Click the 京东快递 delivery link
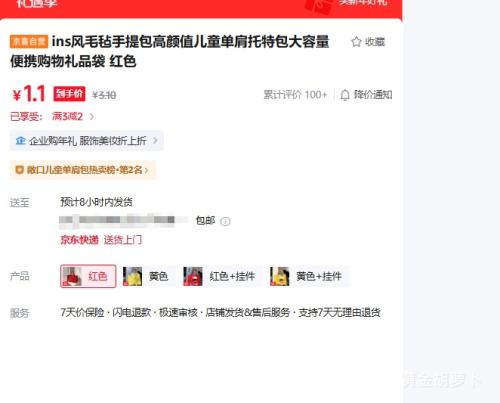500x403 pixels. point(79,240)
